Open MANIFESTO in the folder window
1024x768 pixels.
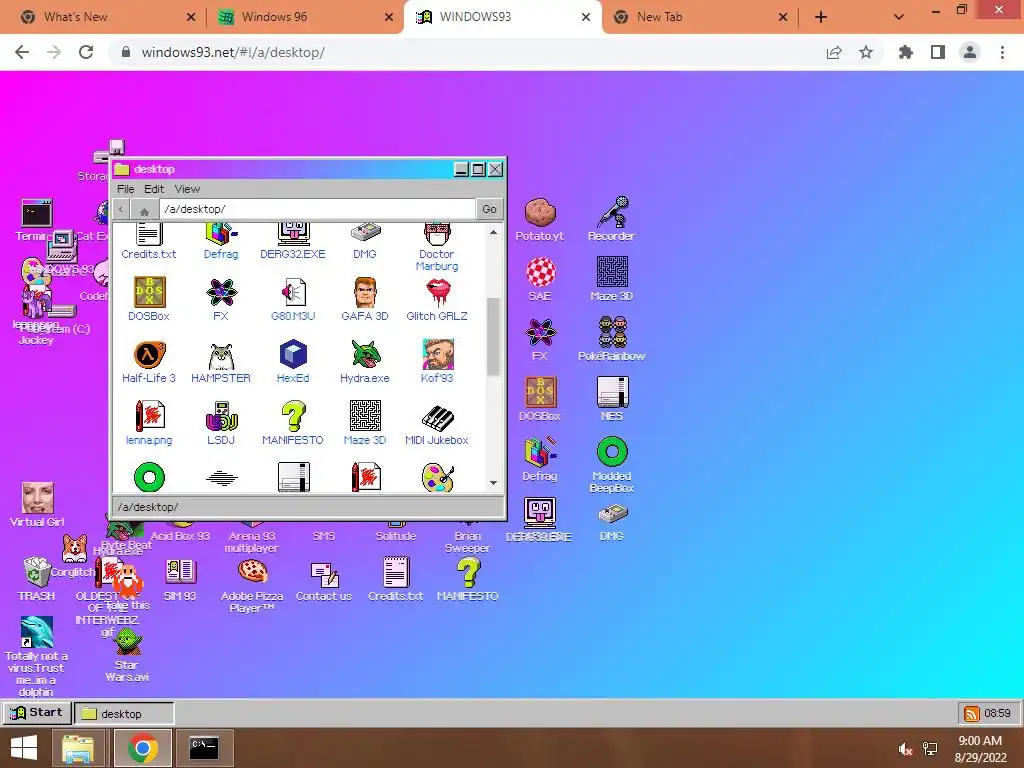coord(293,423)
